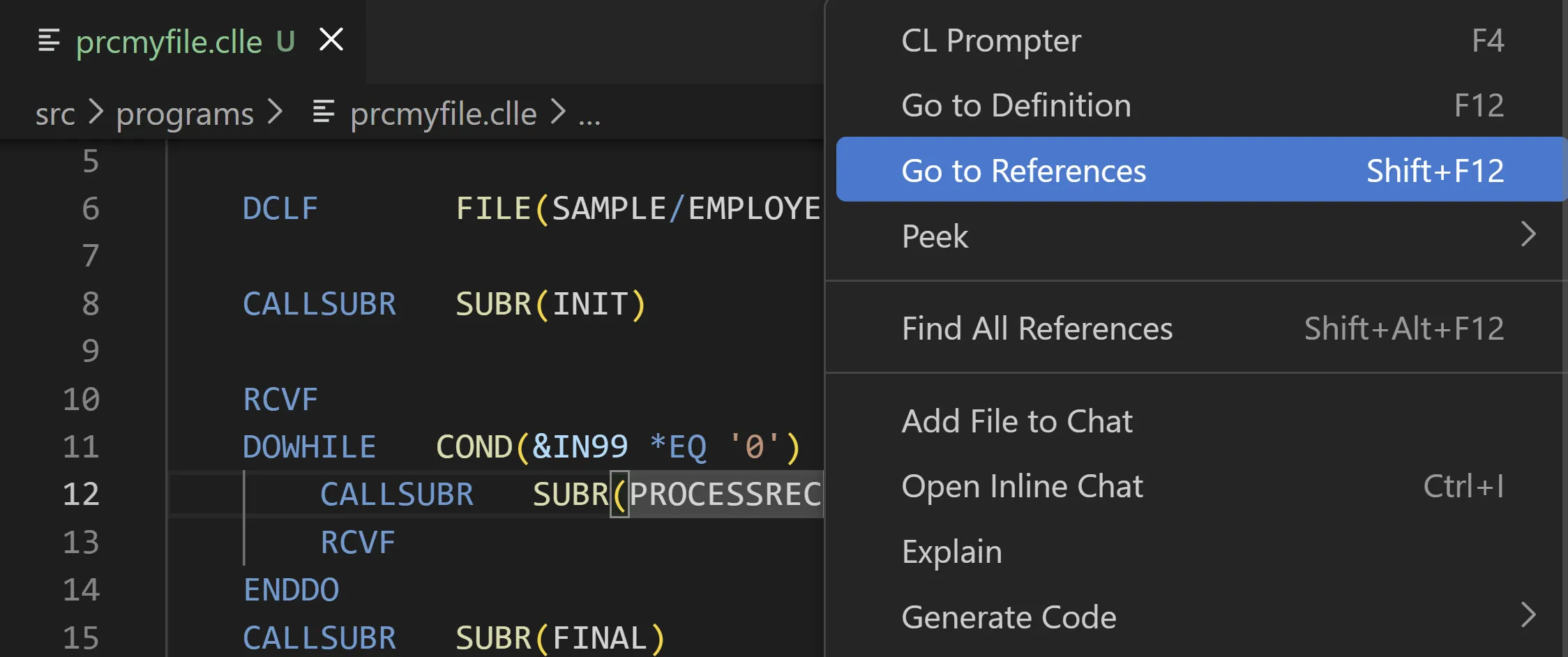The height and width of the screenshot is (657, 1568).
Task: Open the CL Prompter from the context menu
Action: 990,40
